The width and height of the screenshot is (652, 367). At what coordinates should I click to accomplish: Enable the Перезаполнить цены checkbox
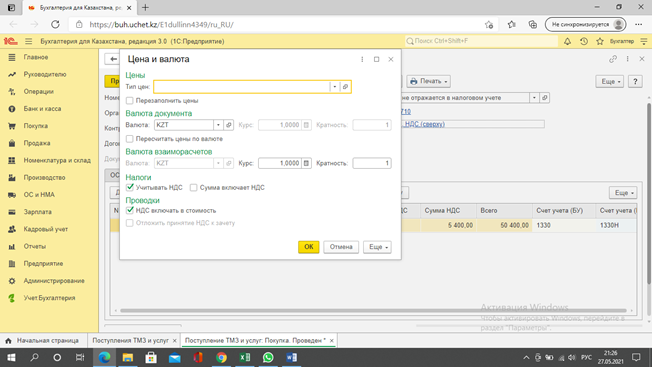coord(130,101)
